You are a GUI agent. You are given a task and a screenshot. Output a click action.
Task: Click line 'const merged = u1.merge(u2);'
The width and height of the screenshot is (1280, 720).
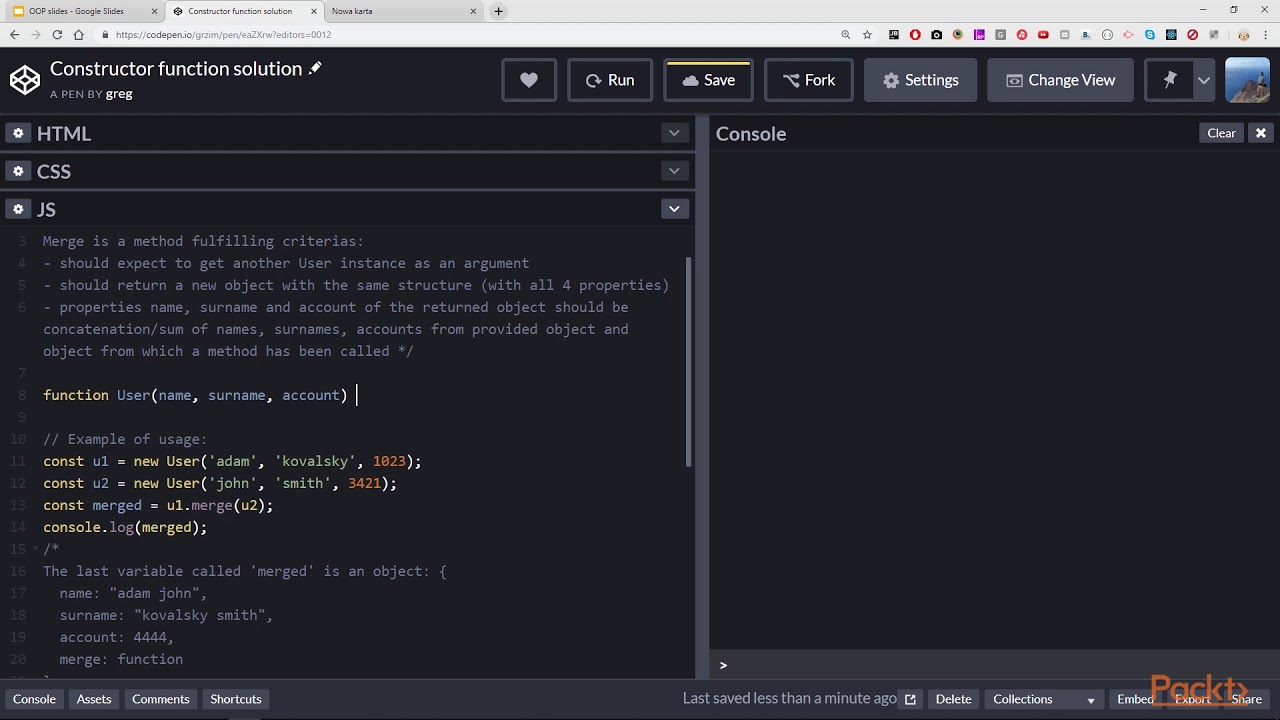pyautogui.click(x=158, y=505)
